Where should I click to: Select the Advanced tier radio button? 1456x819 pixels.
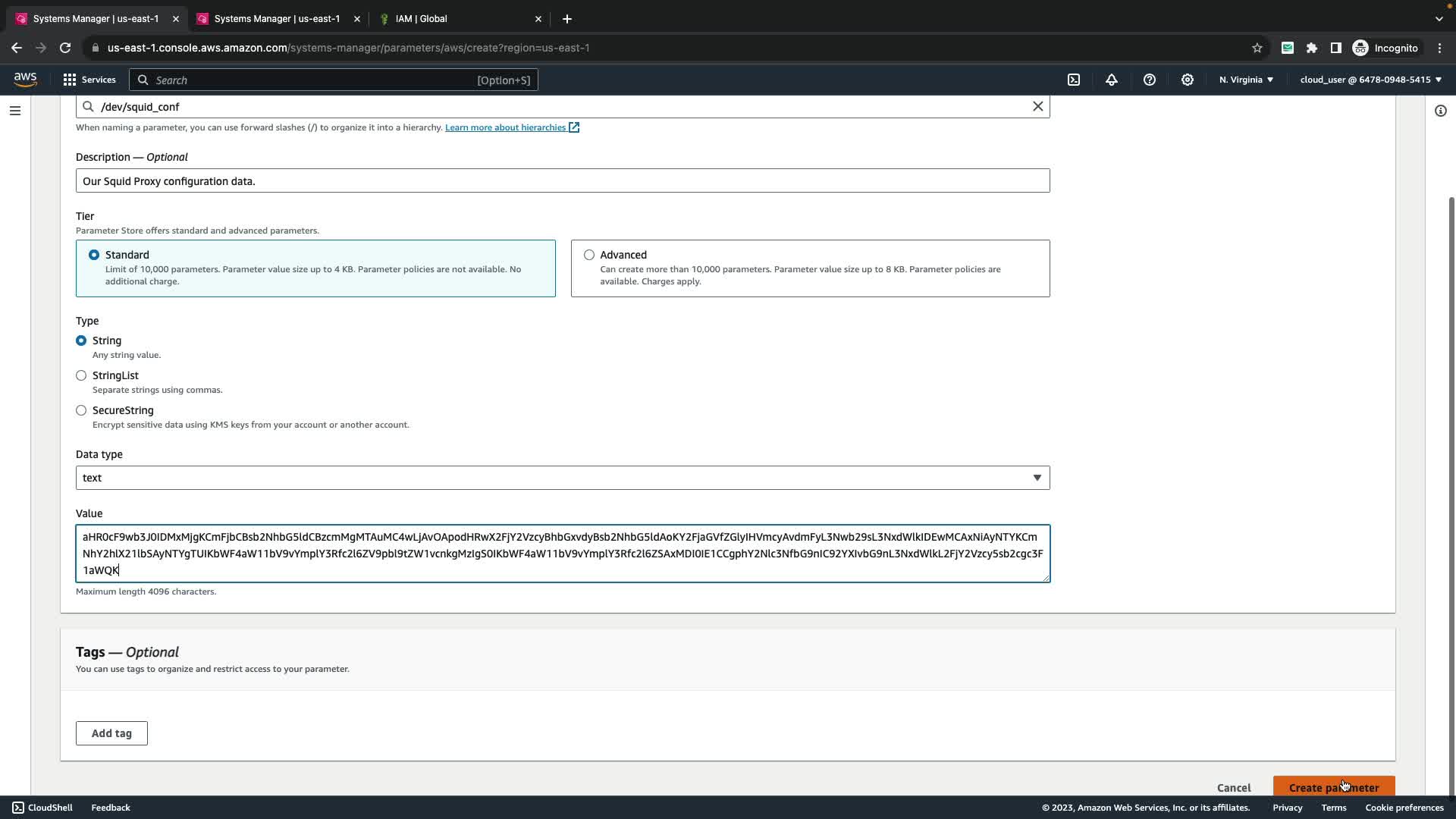click(x=589, y=255)
